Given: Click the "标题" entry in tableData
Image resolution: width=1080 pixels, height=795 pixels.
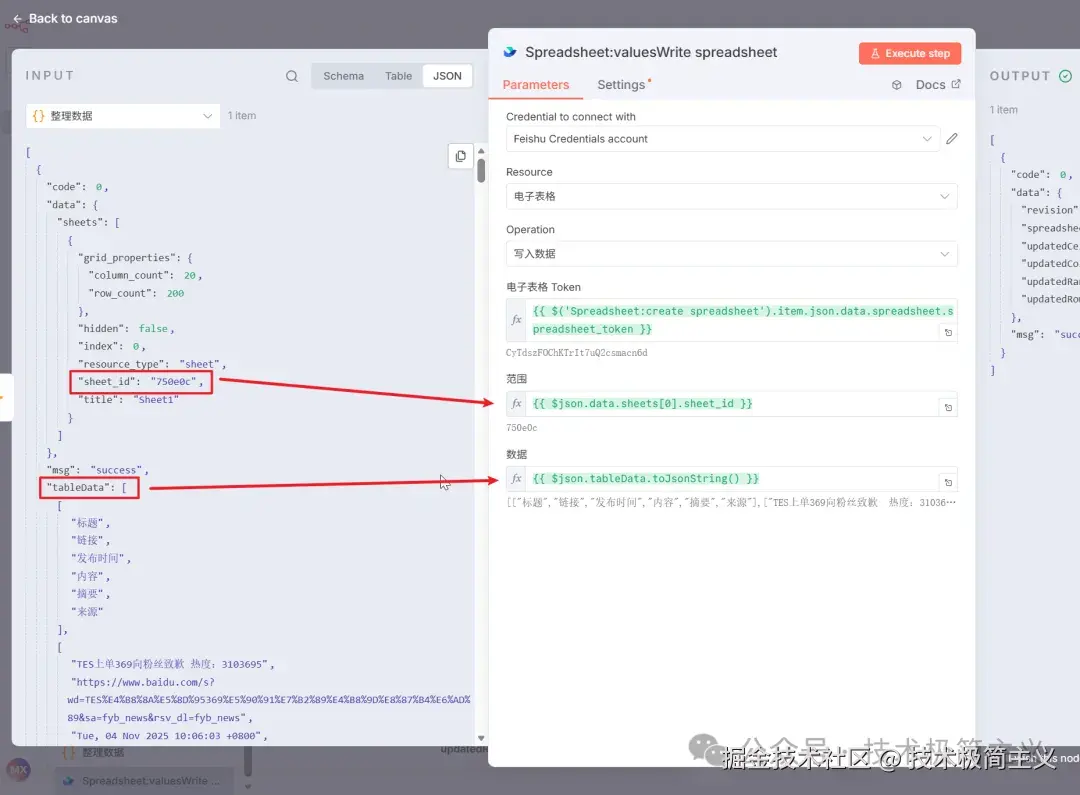Looking at the screenshot, I should click(87, 523).
